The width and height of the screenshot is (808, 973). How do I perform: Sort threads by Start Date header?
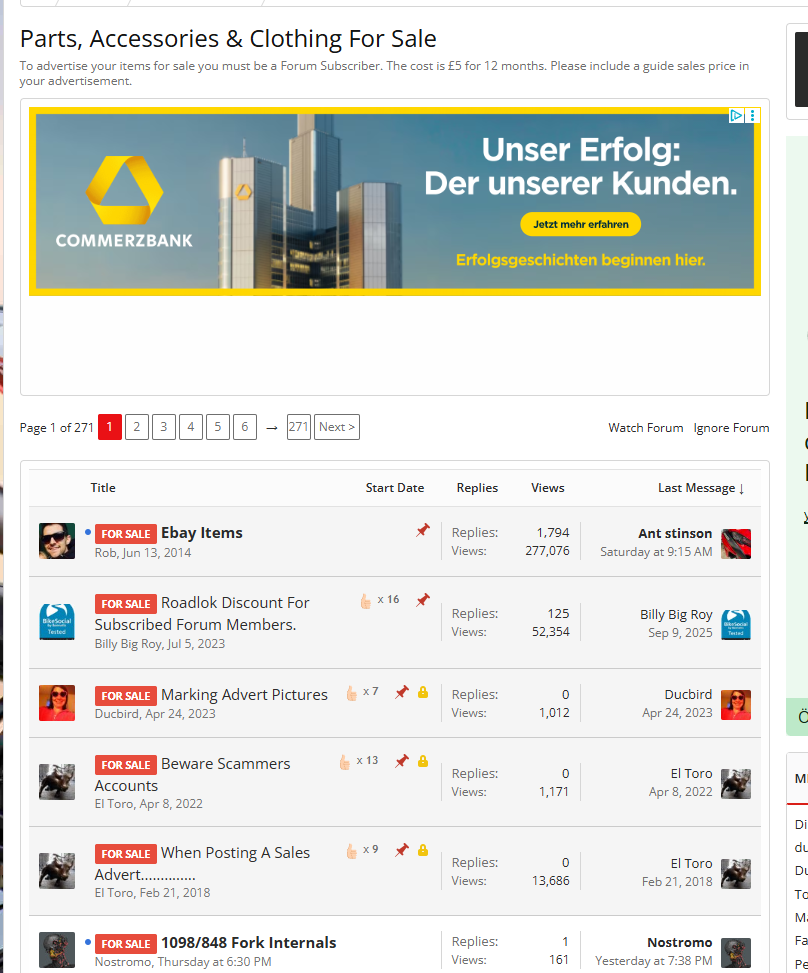[394, 488]
